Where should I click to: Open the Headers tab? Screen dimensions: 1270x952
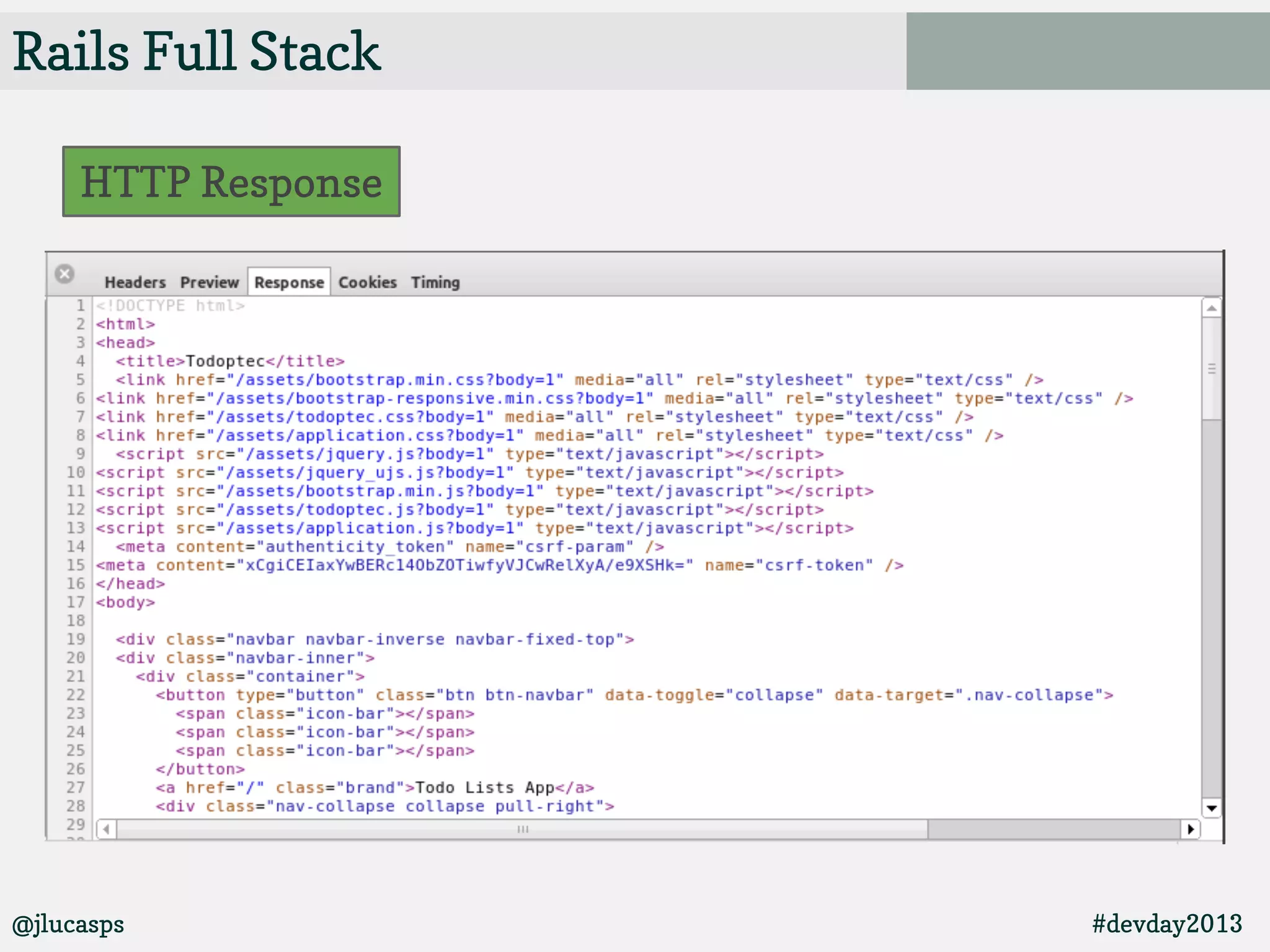[135, 283]
